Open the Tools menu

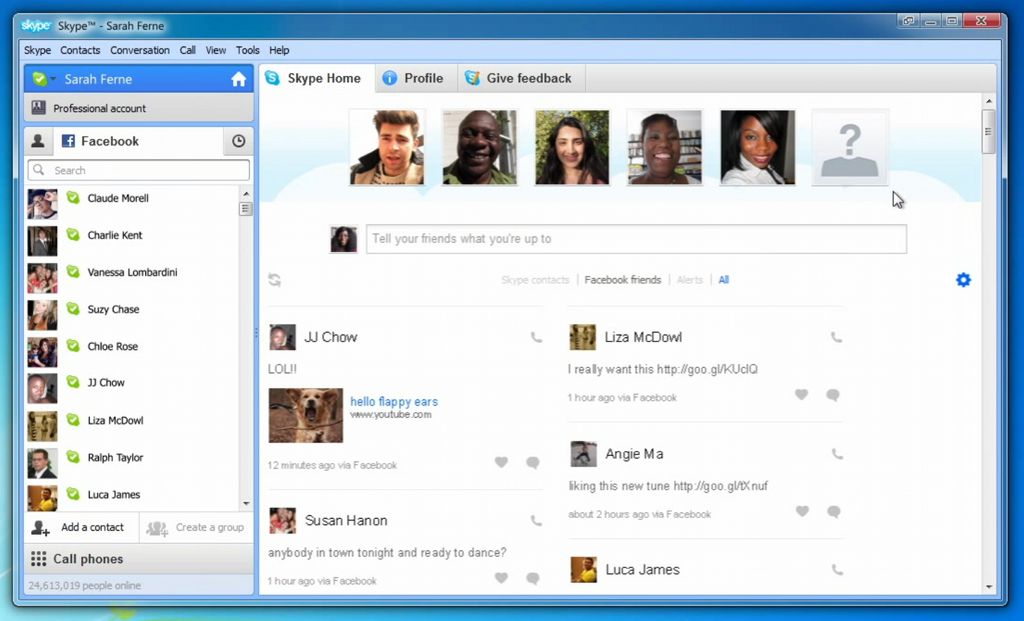pos(248,50)
